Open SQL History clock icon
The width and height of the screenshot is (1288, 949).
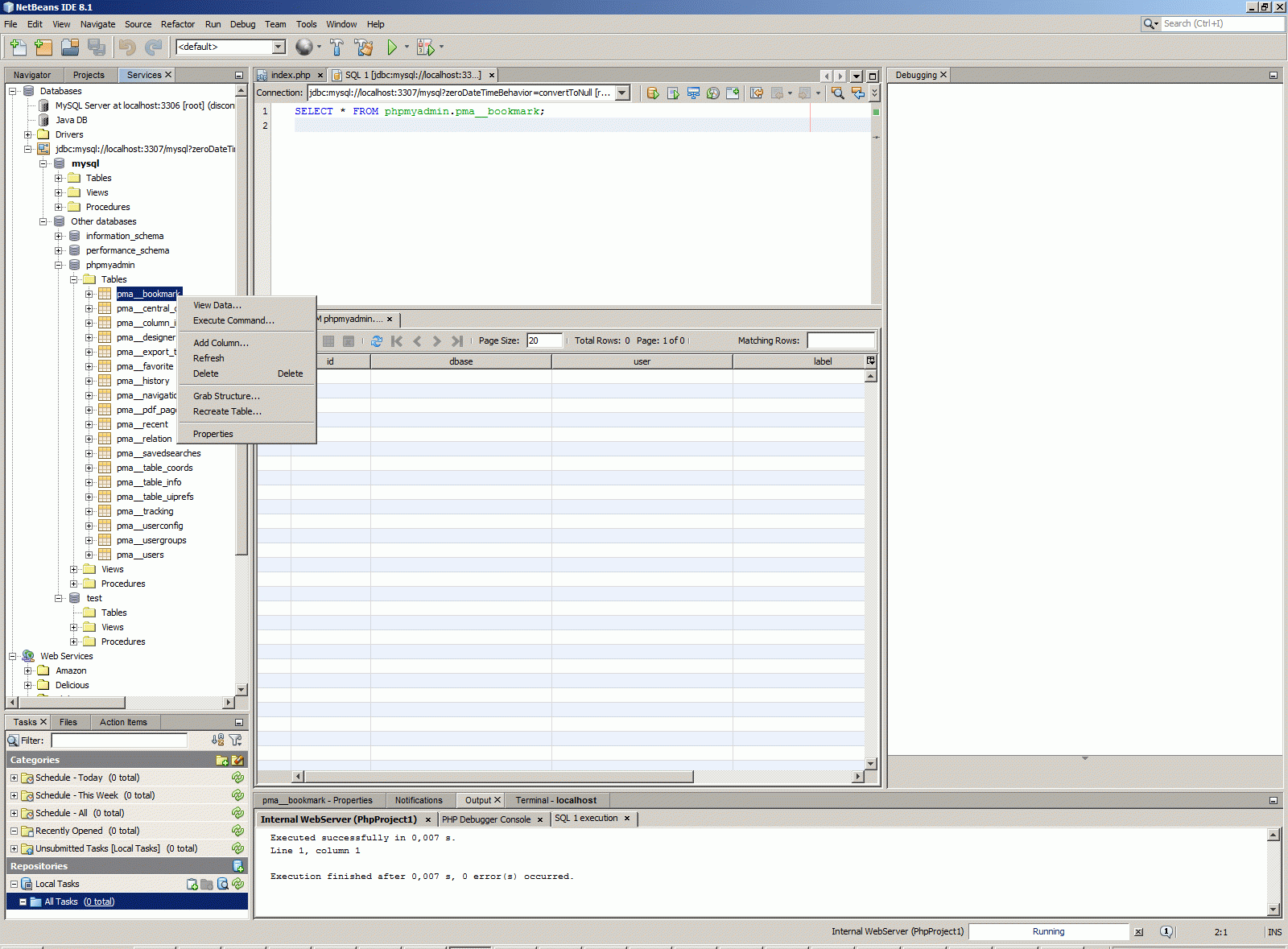point(713,93)
